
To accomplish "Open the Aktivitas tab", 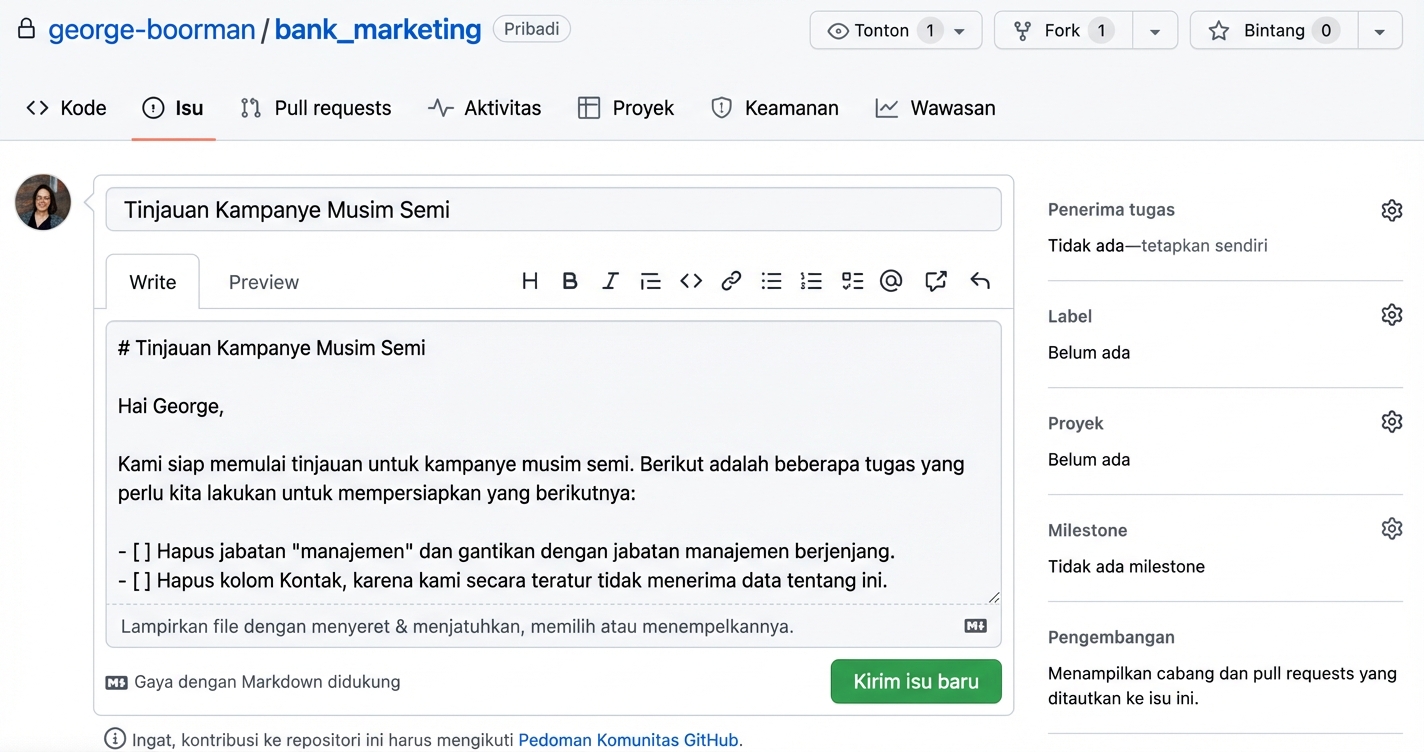I will 485,108.
